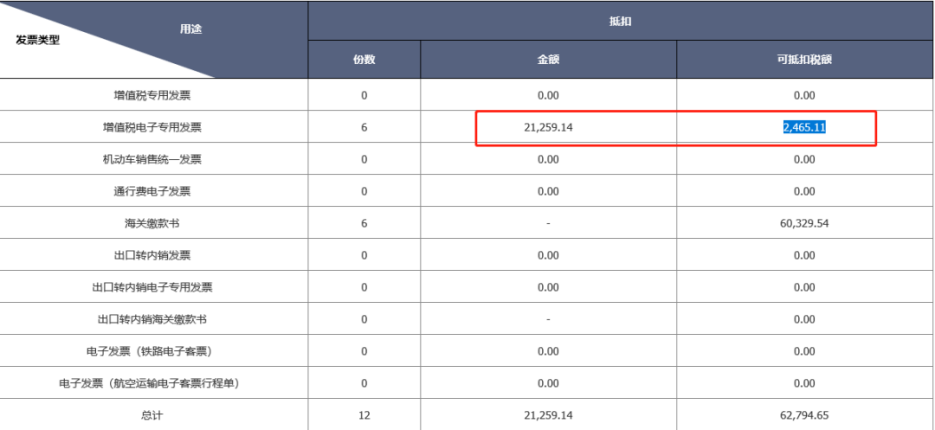Click the 60,329.54 customs deductible tax value
Screen dimensions: 935x430
(x=804, y=223)
